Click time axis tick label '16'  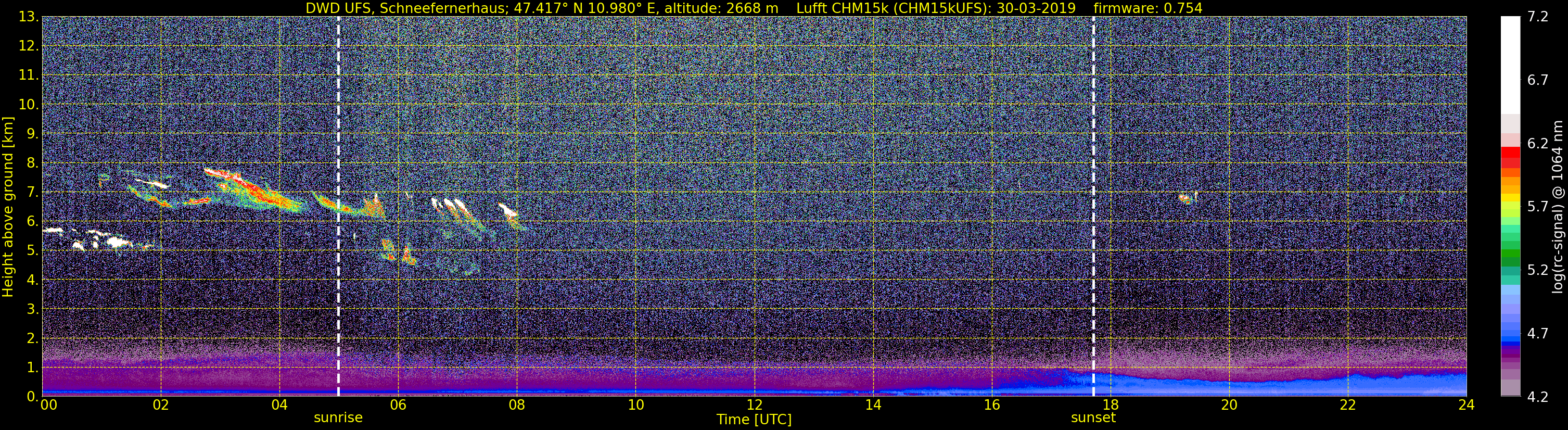pos(991,406)
